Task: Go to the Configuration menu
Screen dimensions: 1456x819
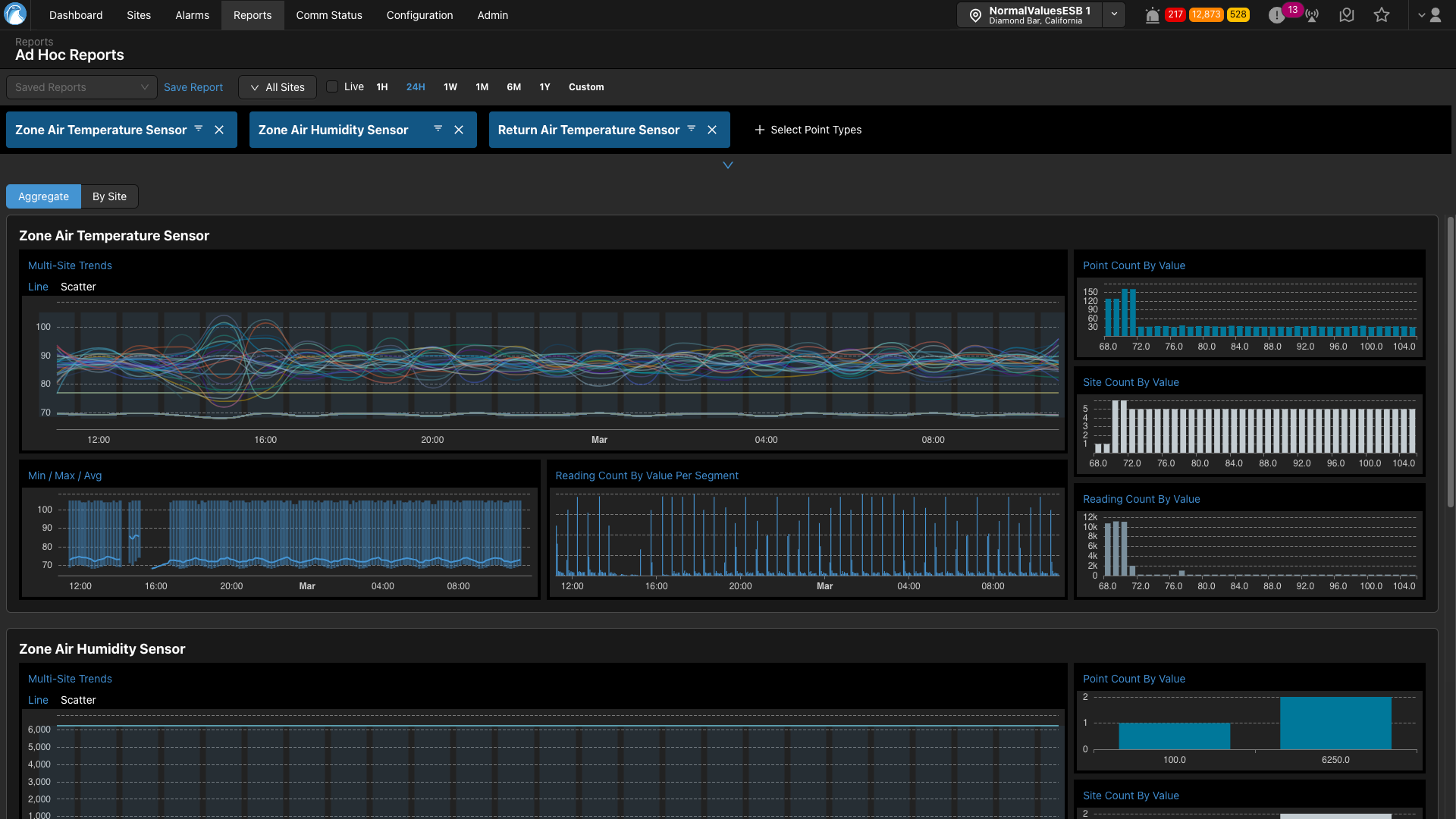Action: [419, 15]
